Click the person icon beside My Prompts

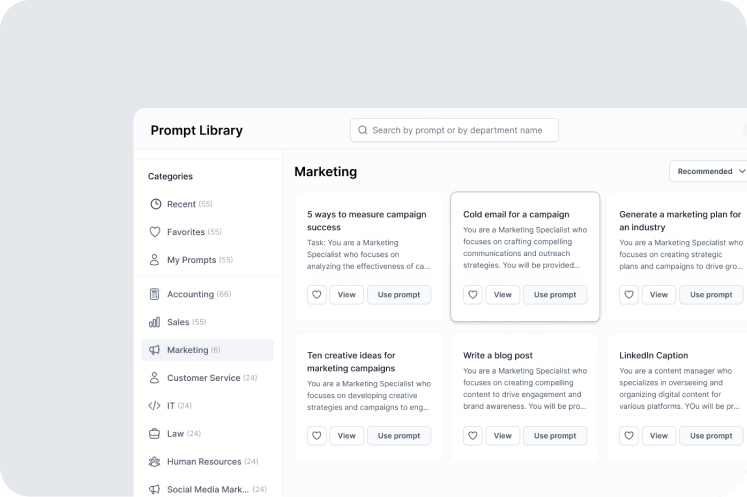click(155, 260)
